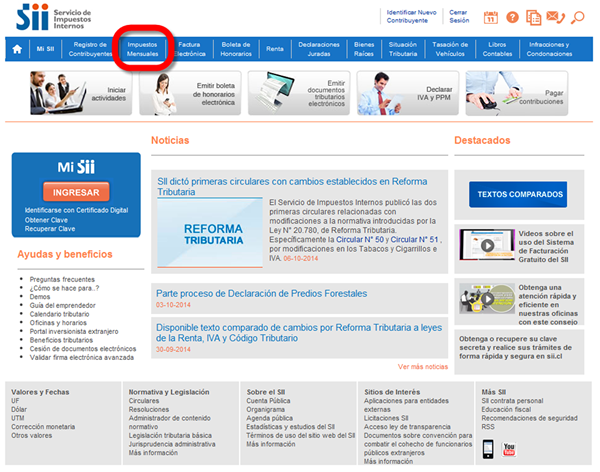Open Boleta de Honorarios menu
Screen dimensions: 600x472
pos(236,49)
